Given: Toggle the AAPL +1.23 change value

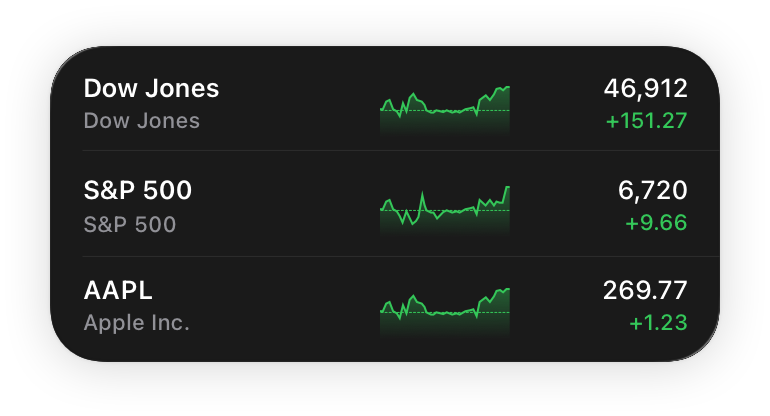Looking at the screenshot, I should (658, 323).
